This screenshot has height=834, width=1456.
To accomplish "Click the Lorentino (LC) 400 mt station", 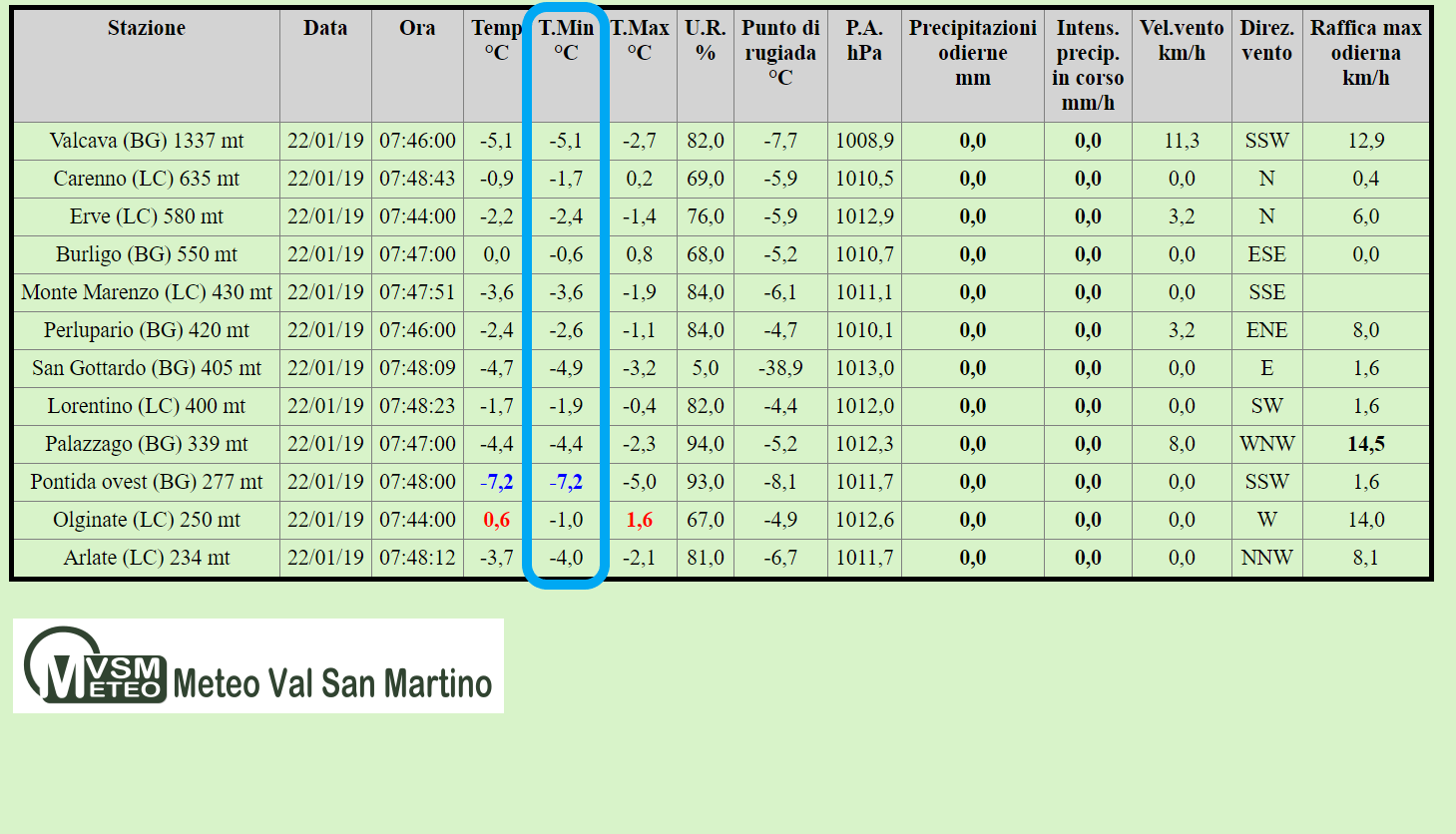I will tap(147, 406).
